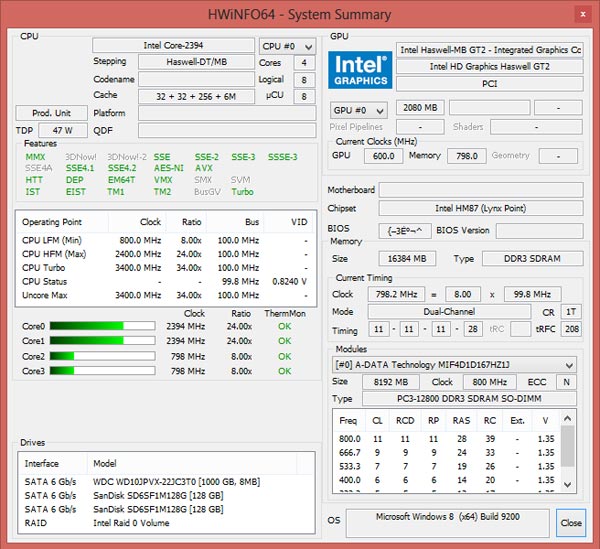
Task: Click the AES-NI feature label
Action: coord(168,168)
